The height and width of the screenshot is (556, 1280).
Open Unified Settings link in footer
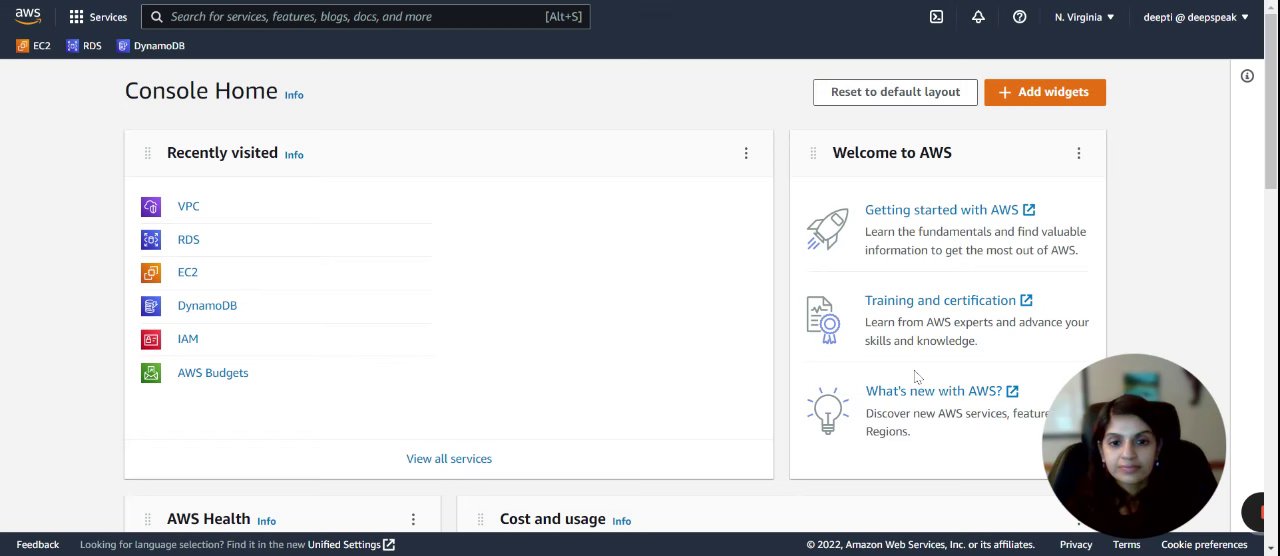(351, 545)
